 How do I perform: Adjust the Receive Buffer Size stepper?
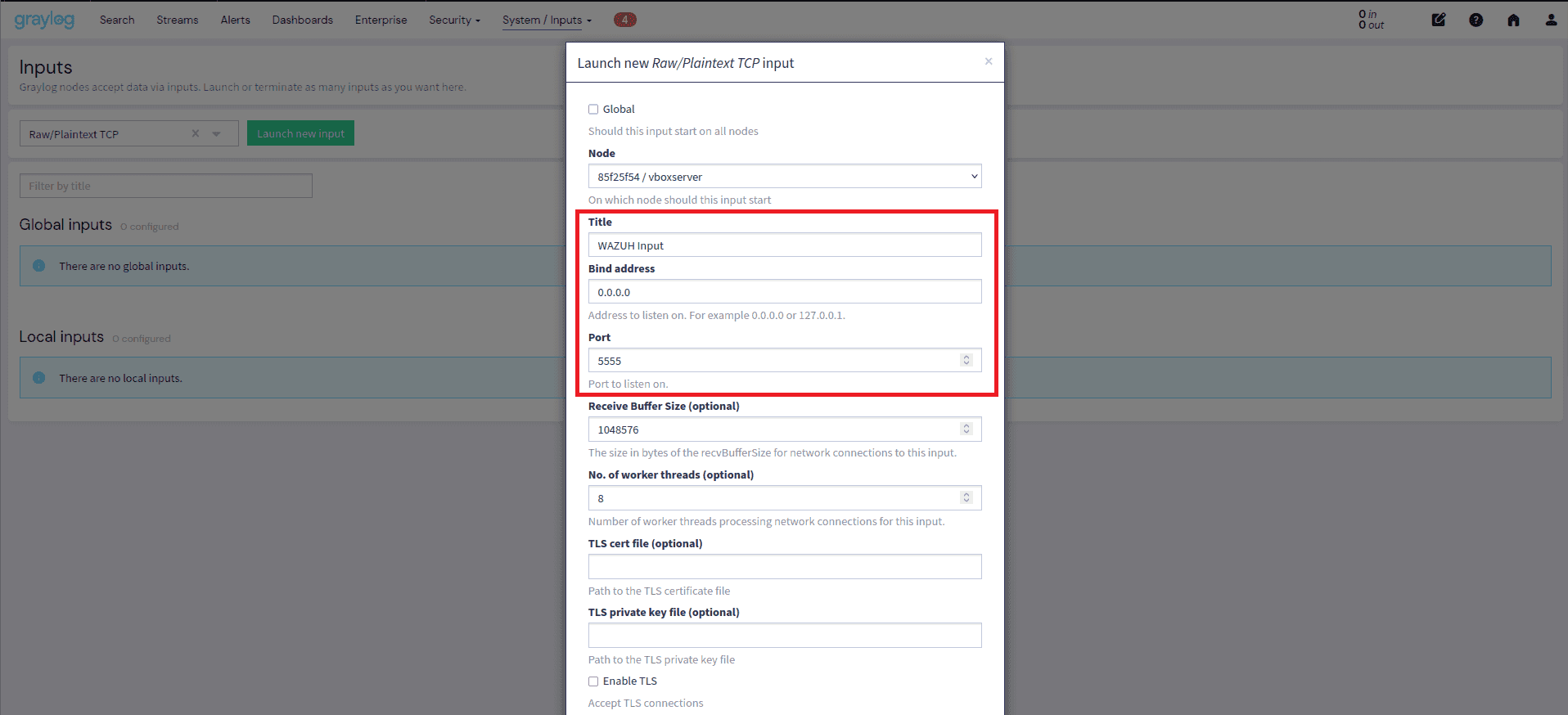(x=966, y=429)
